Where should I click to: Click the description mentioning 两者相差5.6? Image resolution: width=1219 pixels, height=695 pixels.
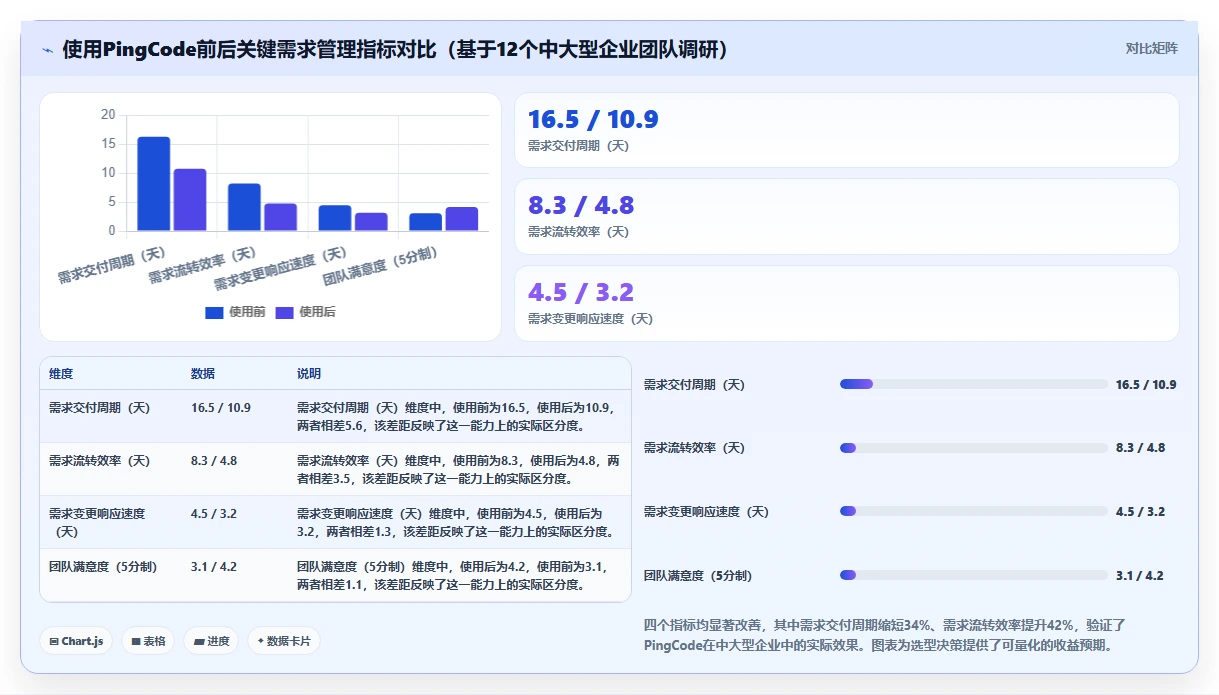[x=458, y=416]
